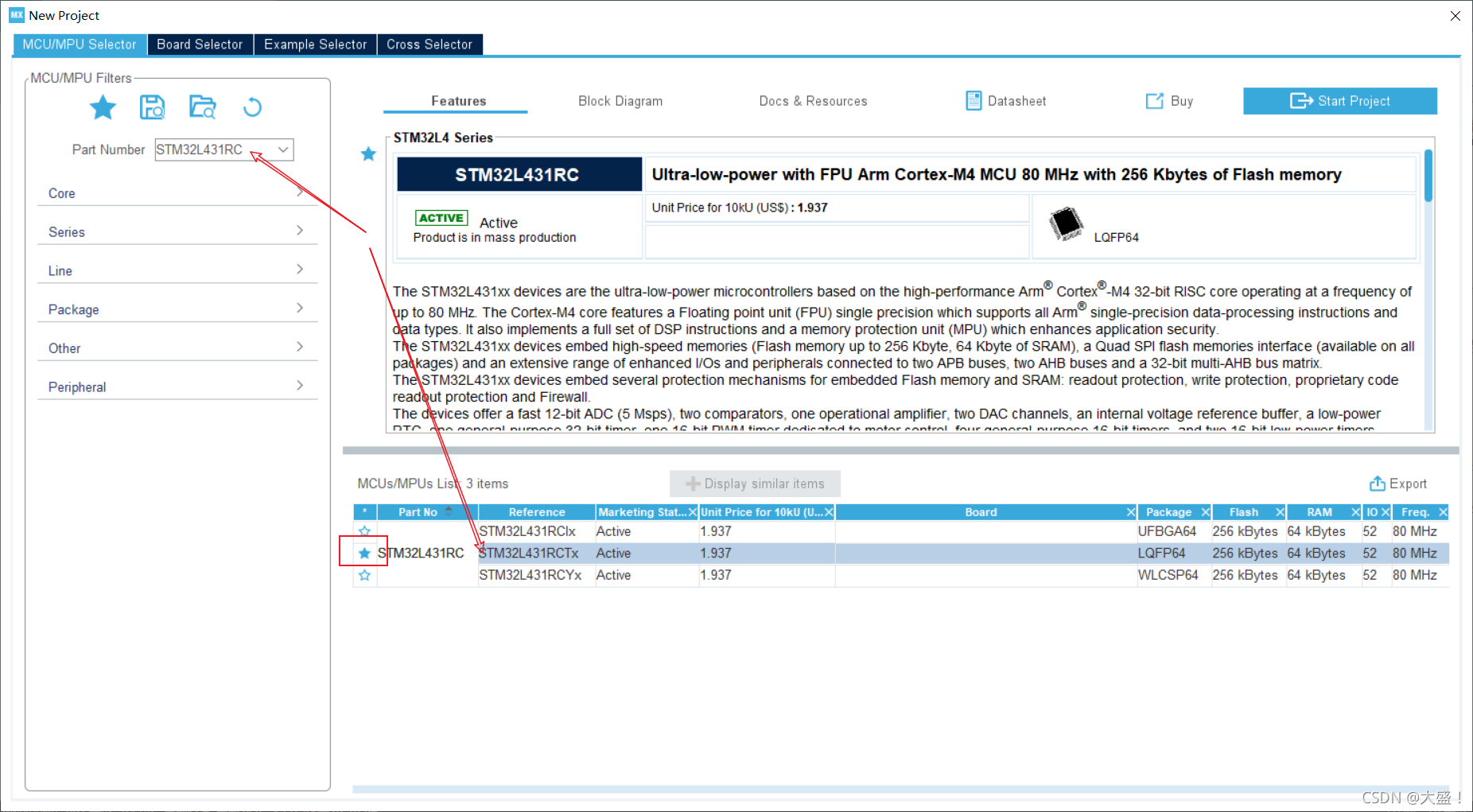Remove the Marketing Status column via its X
This screenshot has width=1473, height=812.
coord(692,512)
